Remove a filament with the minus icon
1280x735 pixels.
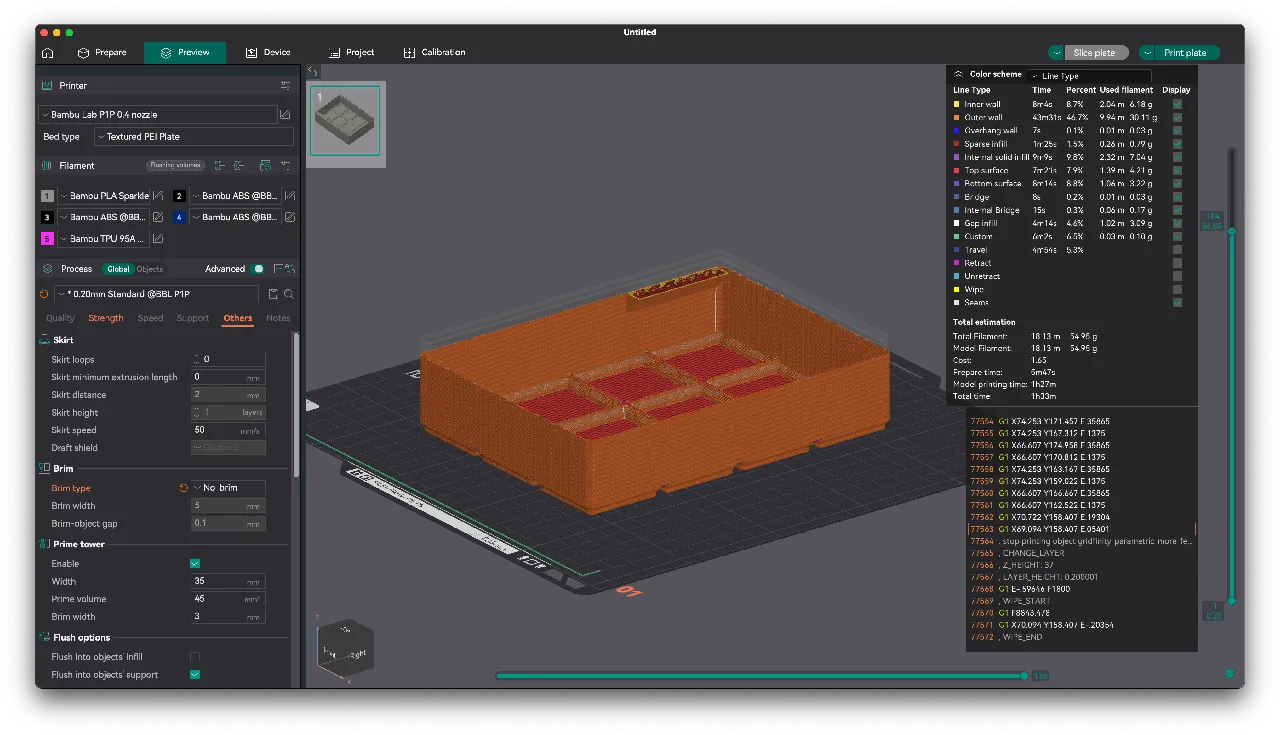click(x=240, y=165)
